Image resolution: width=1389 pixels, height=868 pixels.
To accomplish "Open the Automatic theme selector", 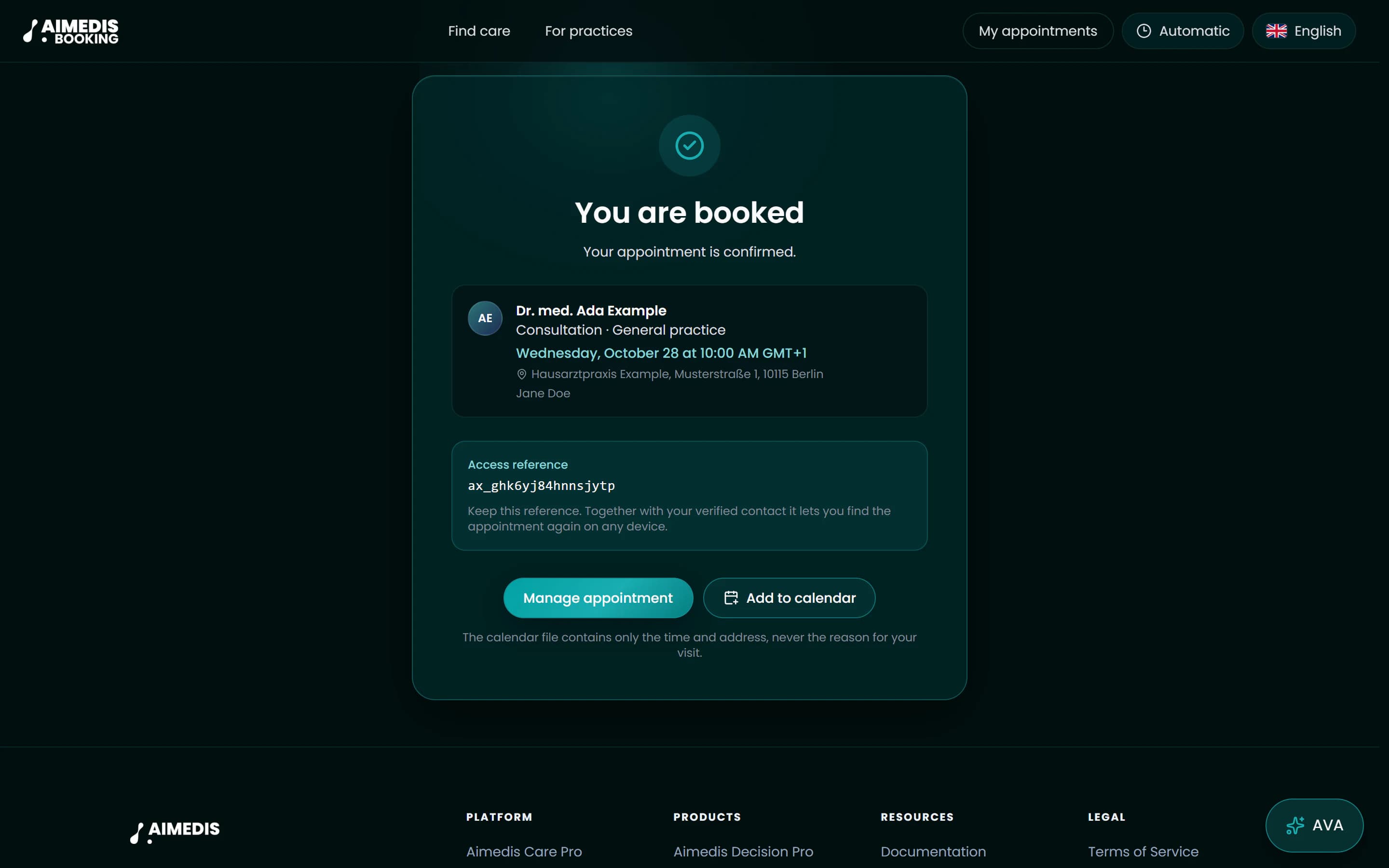I will (x=1183, y=31).
